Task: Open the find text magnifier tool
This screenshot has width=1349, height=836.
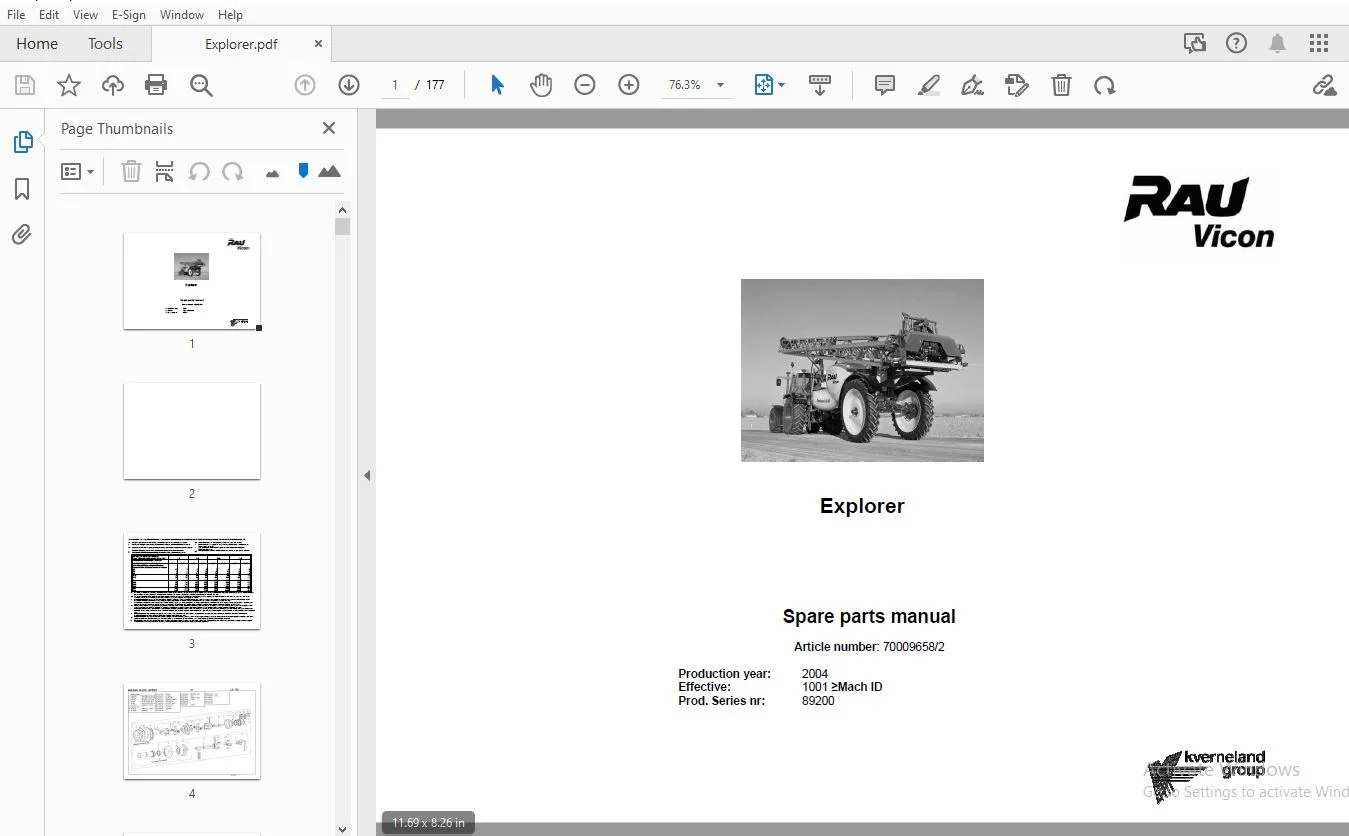Action: [x=201, y=85]
